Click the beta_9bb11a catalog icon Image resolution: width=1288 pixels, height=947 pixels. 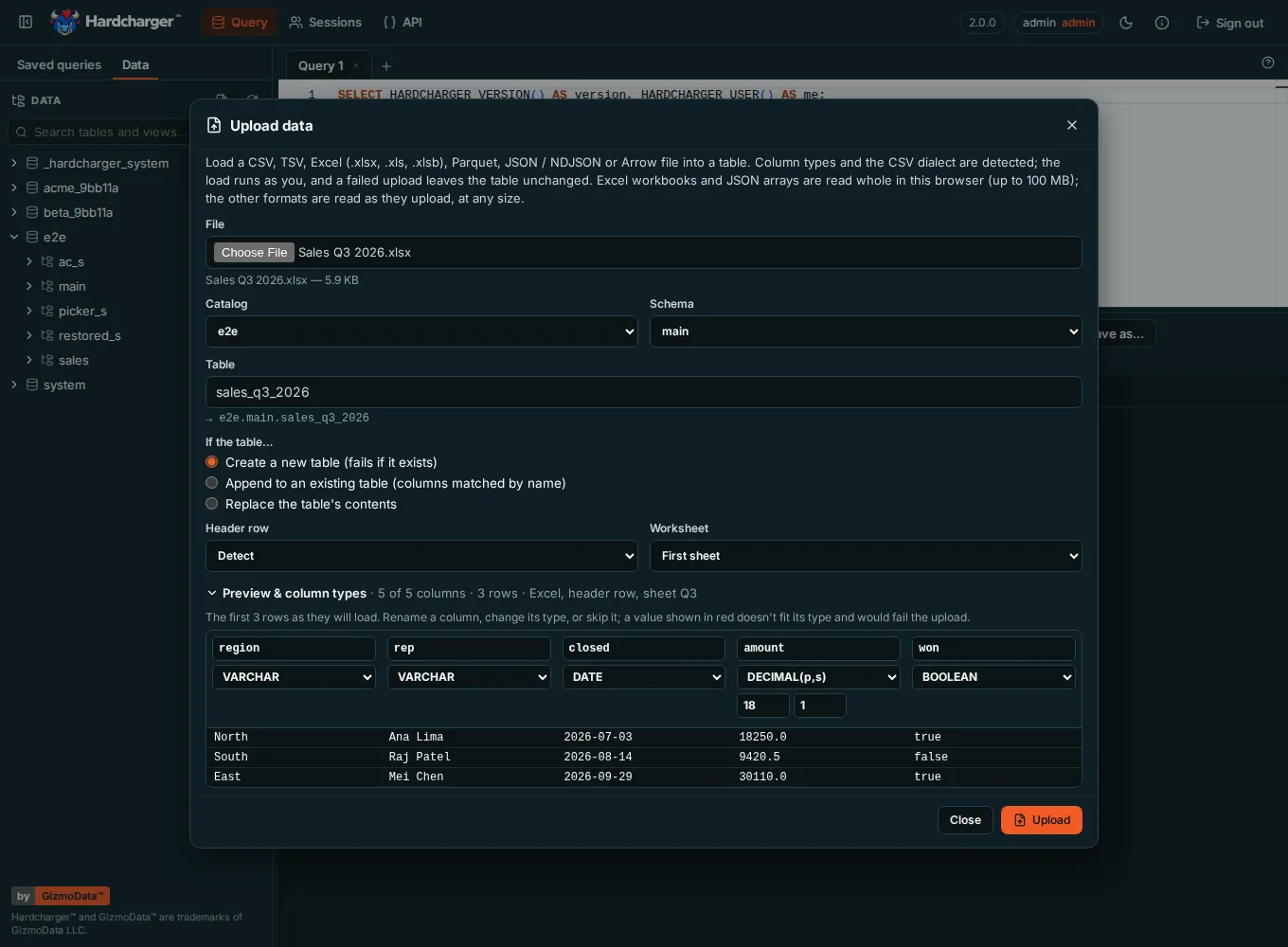coord(32,212)
